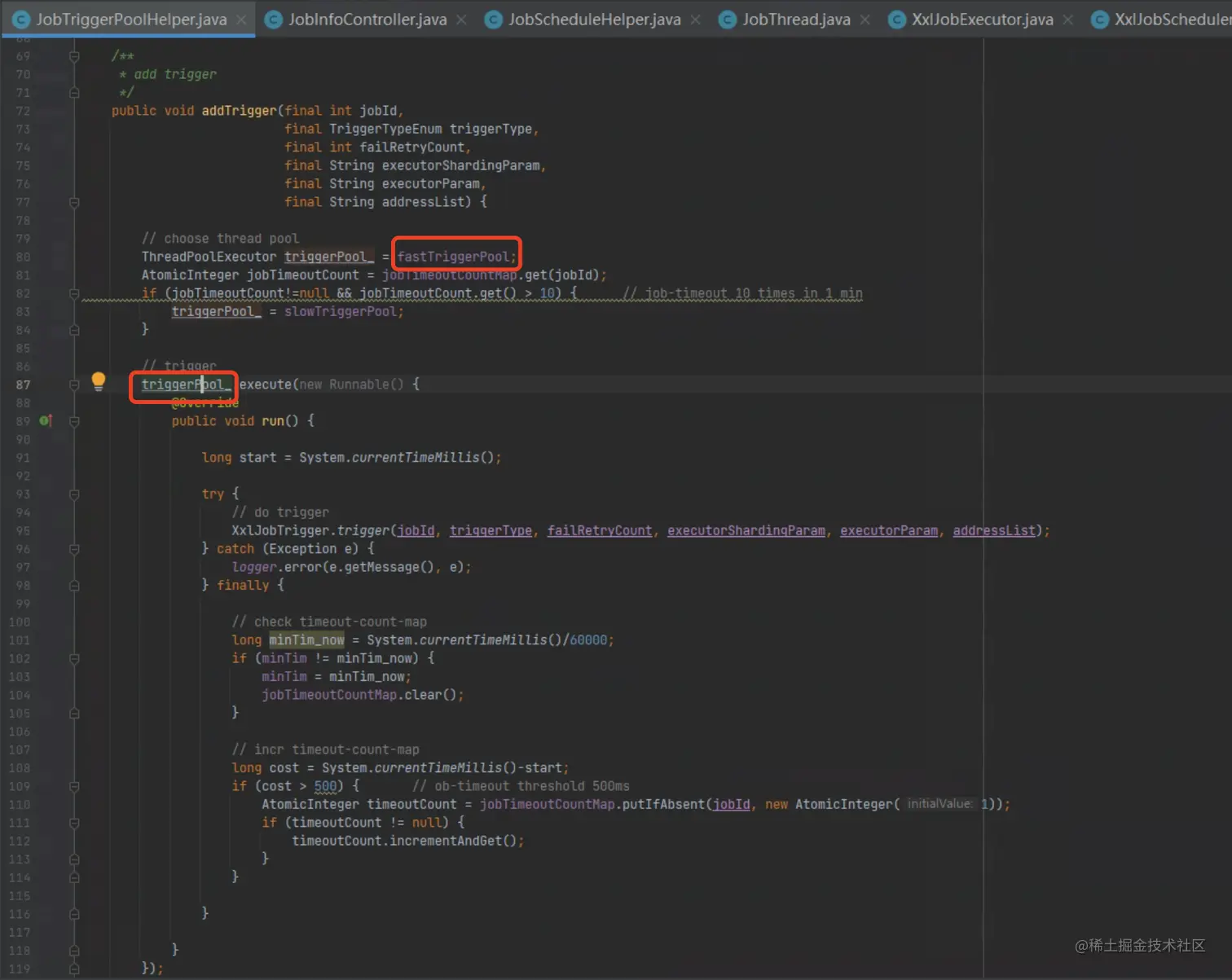Click the fold marker at line 119
The height and width of the screenshot is (980, 1232).
[74, 969]
